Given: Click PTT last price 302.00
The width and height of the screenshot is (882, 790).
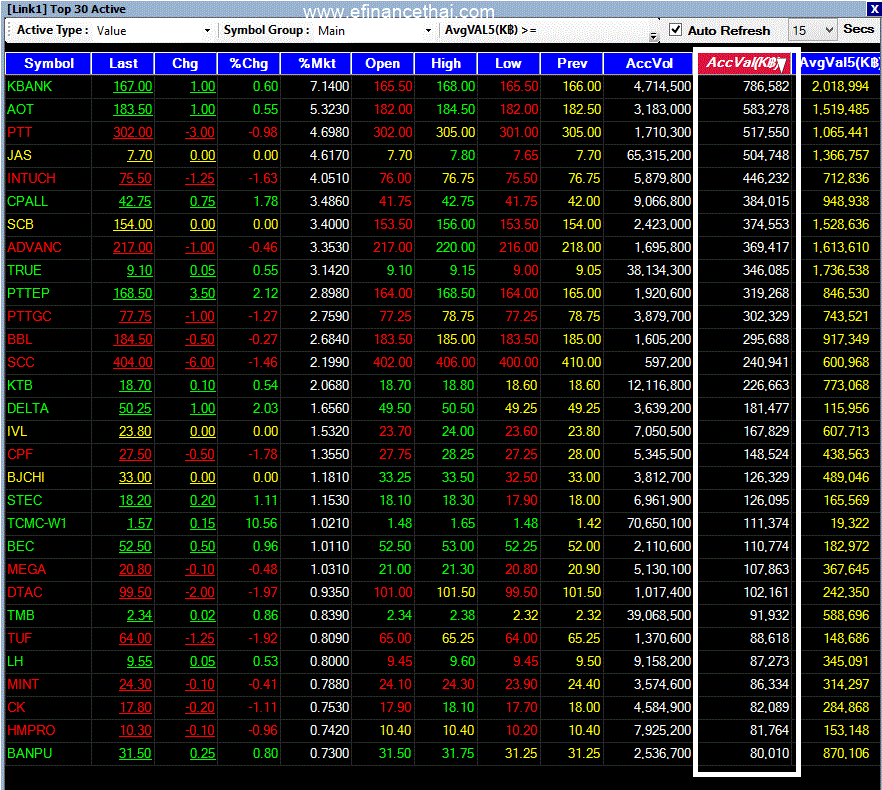Looking at the screenshot, I should [x=133, y=133].
